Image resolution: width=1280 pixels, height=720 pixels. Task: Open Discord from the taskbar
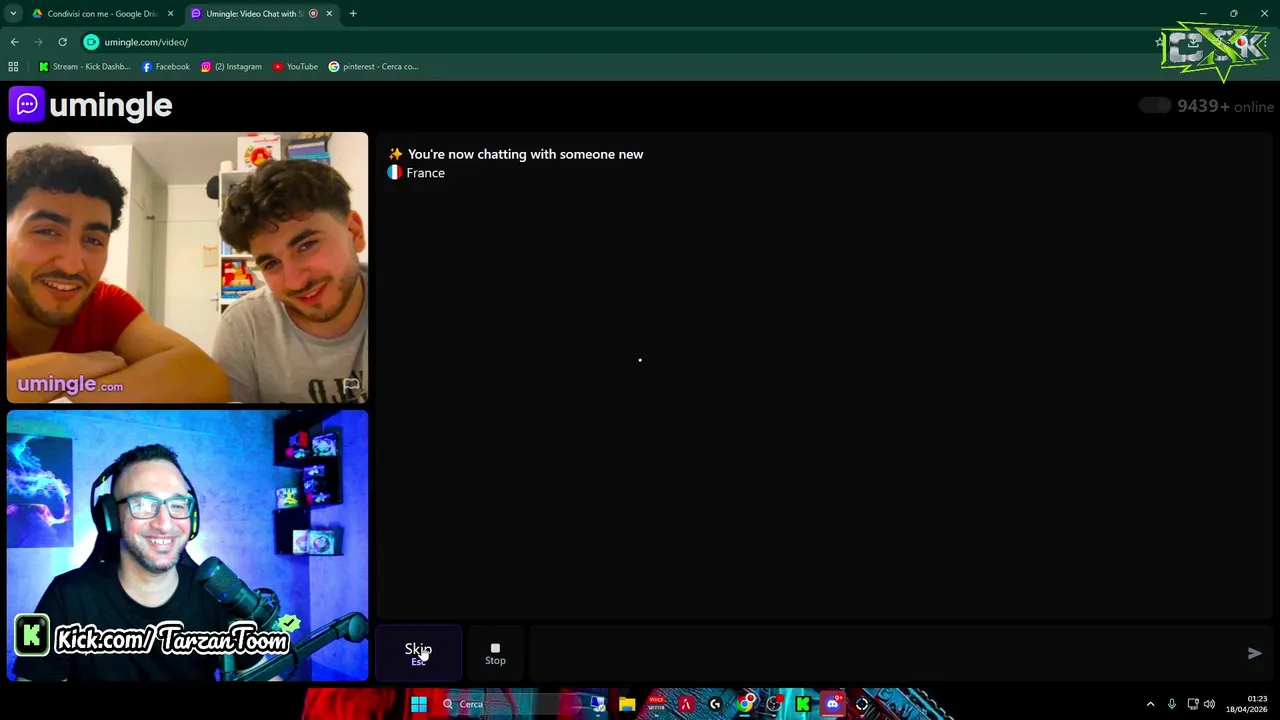[x=832, y=704]
